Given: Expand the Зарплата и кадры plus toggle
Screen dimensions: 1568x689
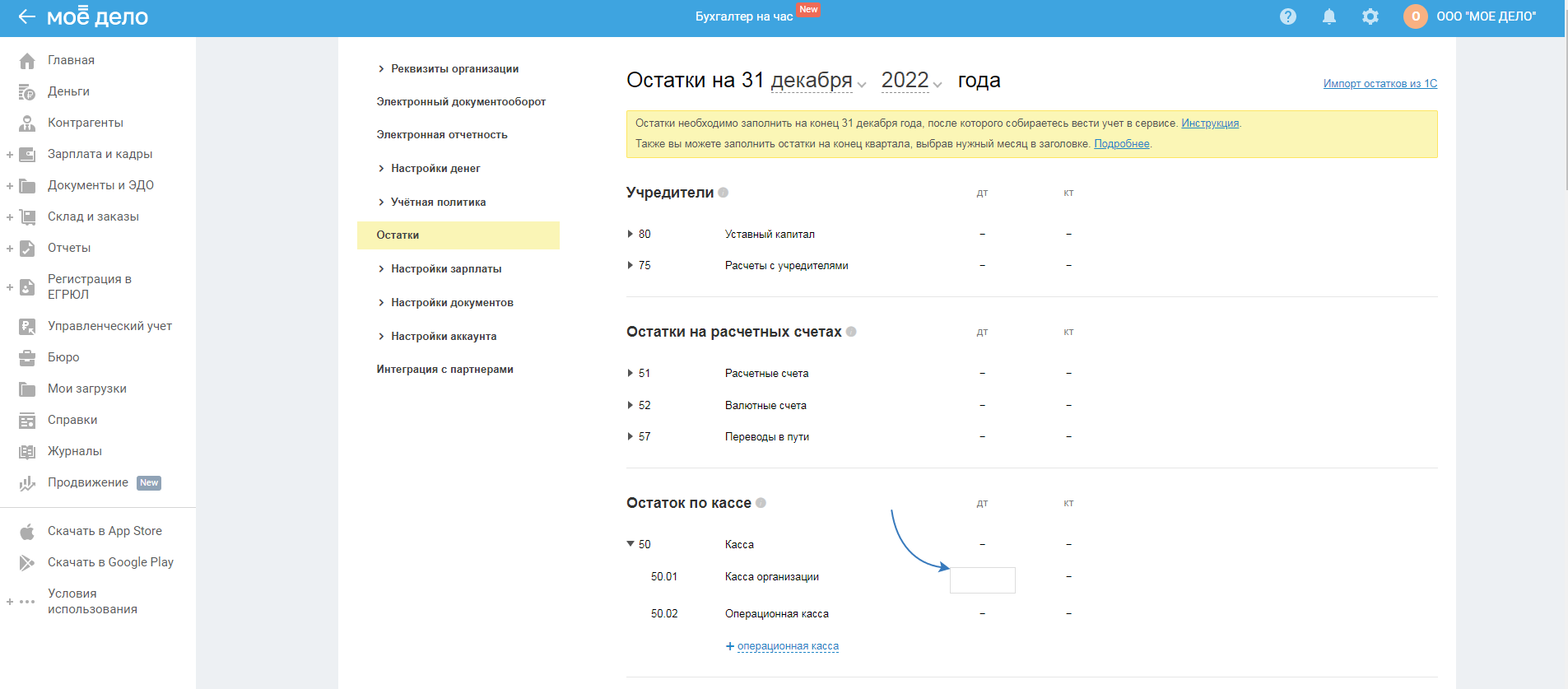Looking at the screenshot, I should click(10, 155).
